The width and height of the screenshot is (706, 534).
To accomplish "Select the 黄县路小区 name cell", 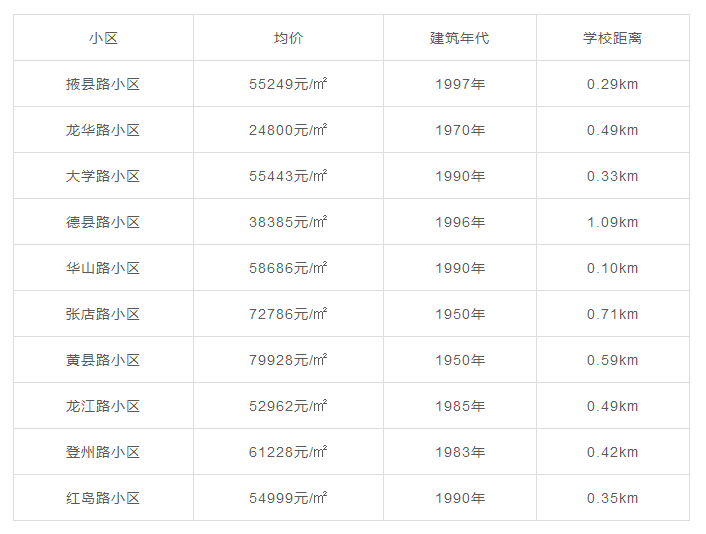I will pyautogui.click(x=103, y=360).
